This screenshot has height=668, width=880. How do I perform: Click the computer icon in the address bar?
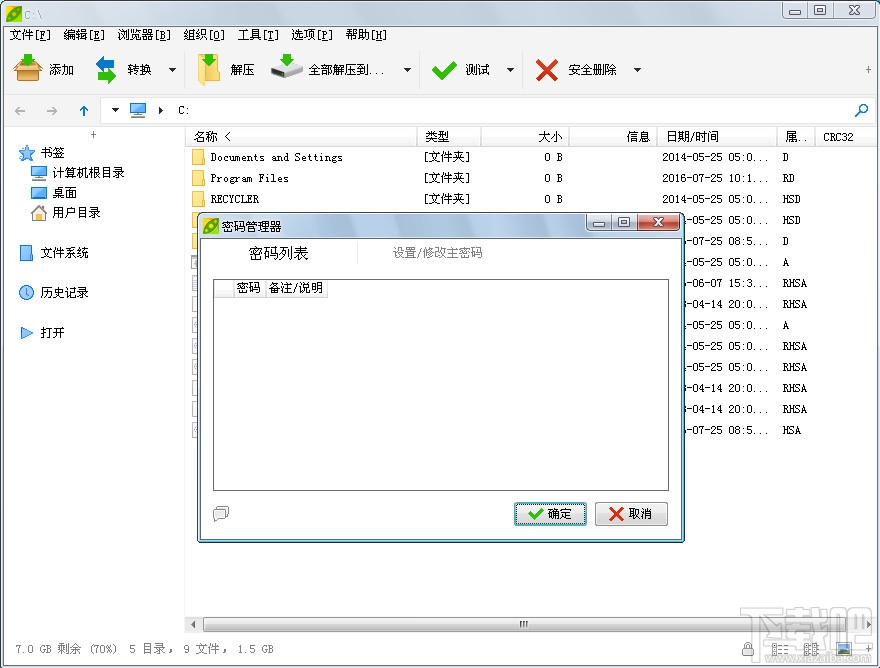pyautogui.click(x=138, y=110)
